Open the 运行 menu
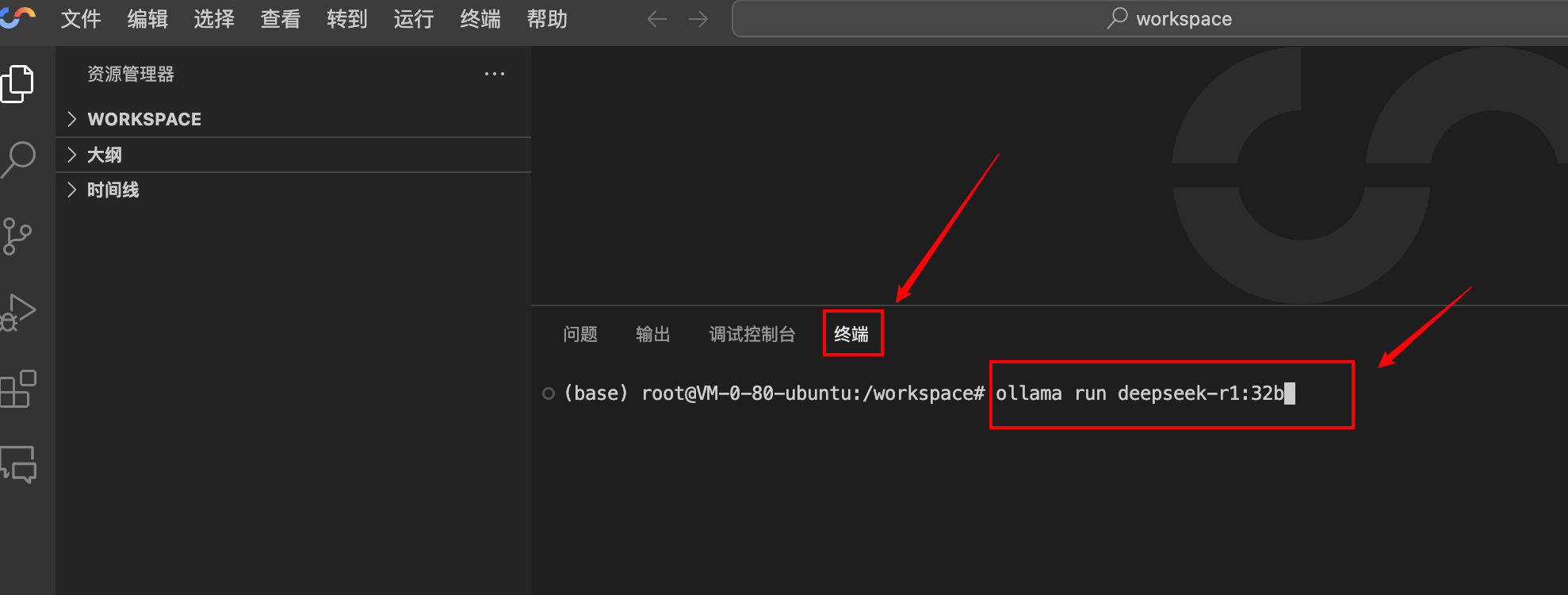Screen dimensions: 1568x595 coord(414,19)
